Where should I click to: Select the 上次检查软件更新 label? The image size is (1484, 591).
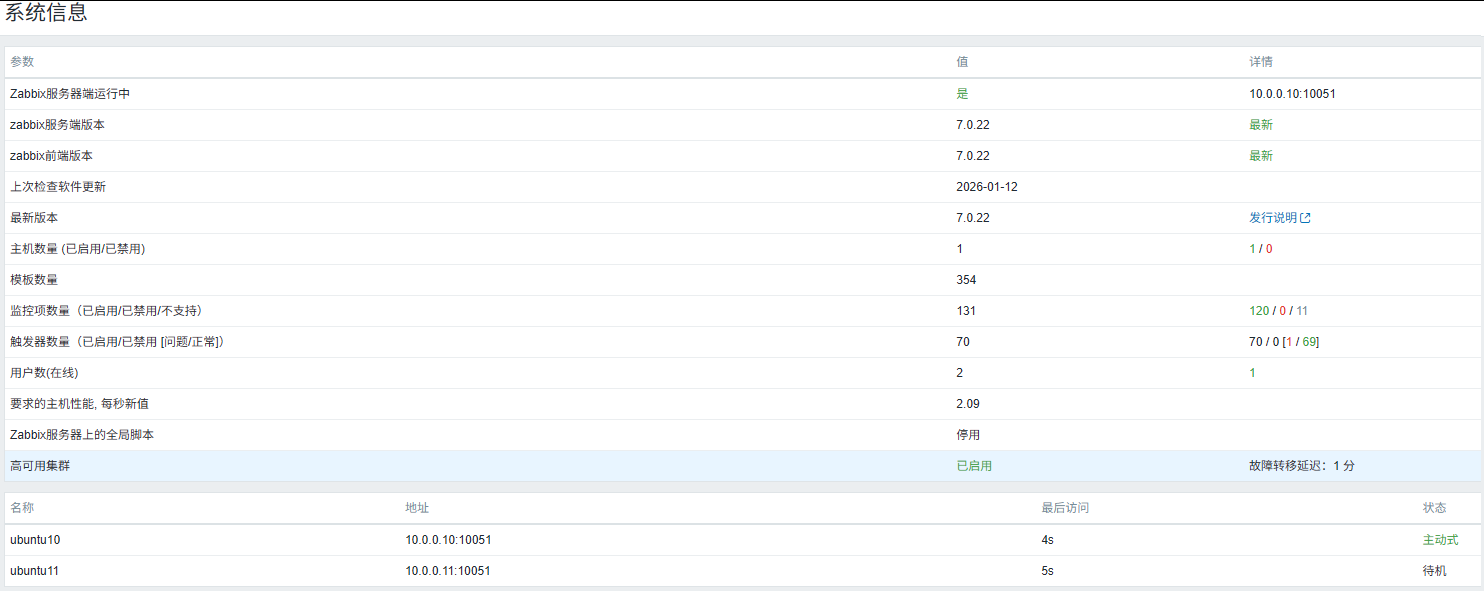click(x=58, y=187)
